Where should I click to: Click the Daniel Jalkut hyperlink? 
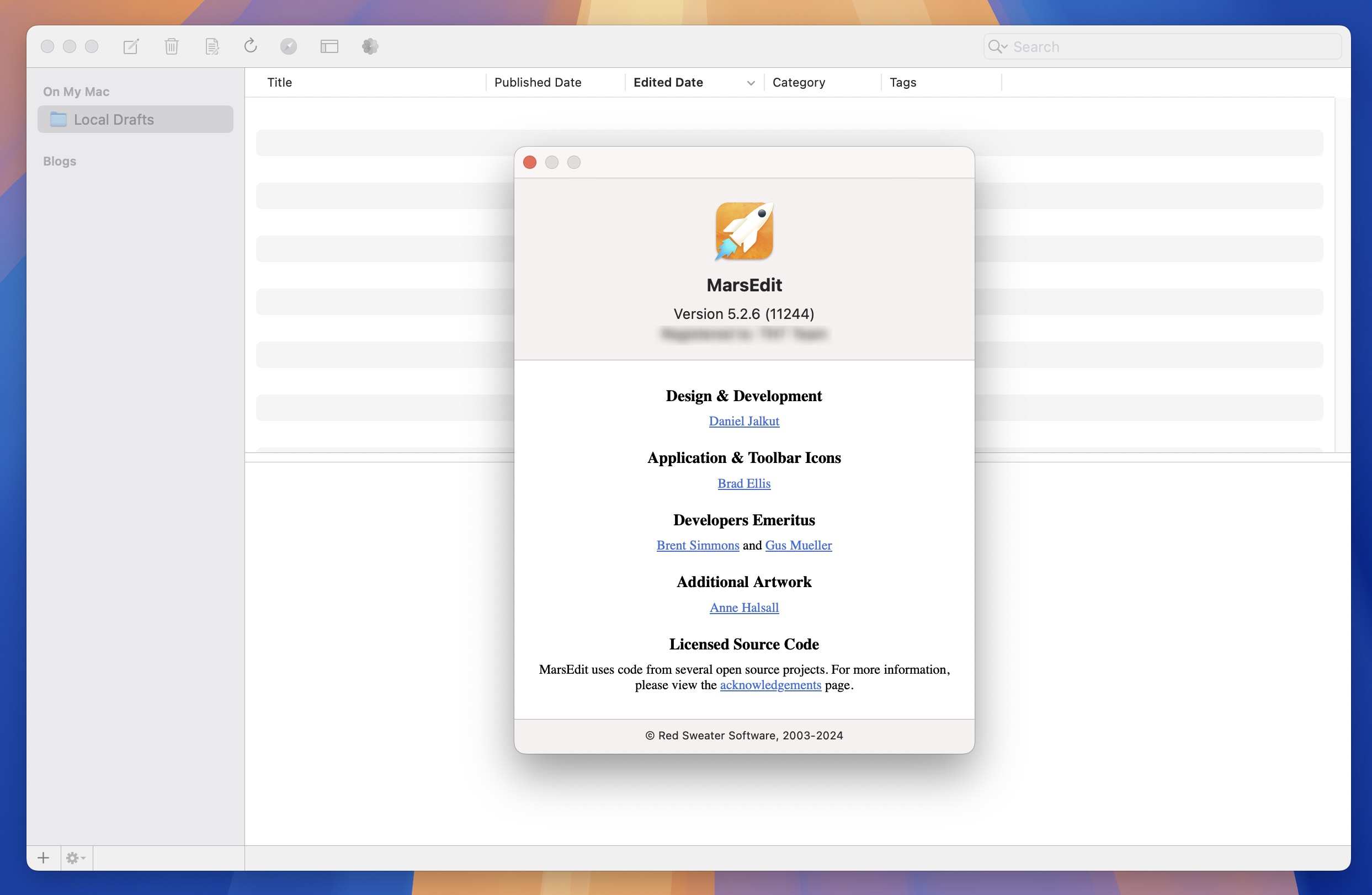pos(745,420)
